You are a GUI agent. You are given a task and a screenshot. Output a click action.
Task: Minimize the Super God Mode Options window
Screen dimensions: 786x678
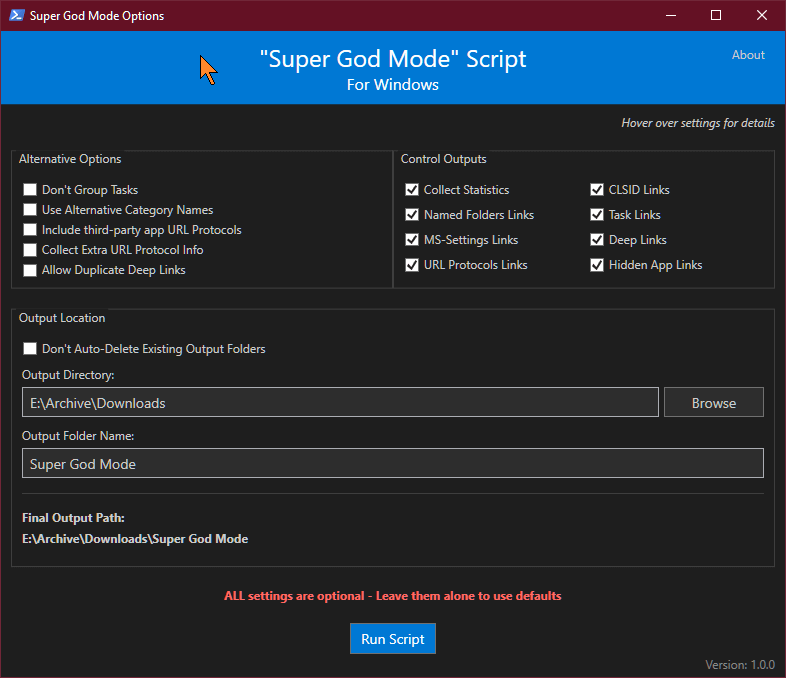click(671, 16)
